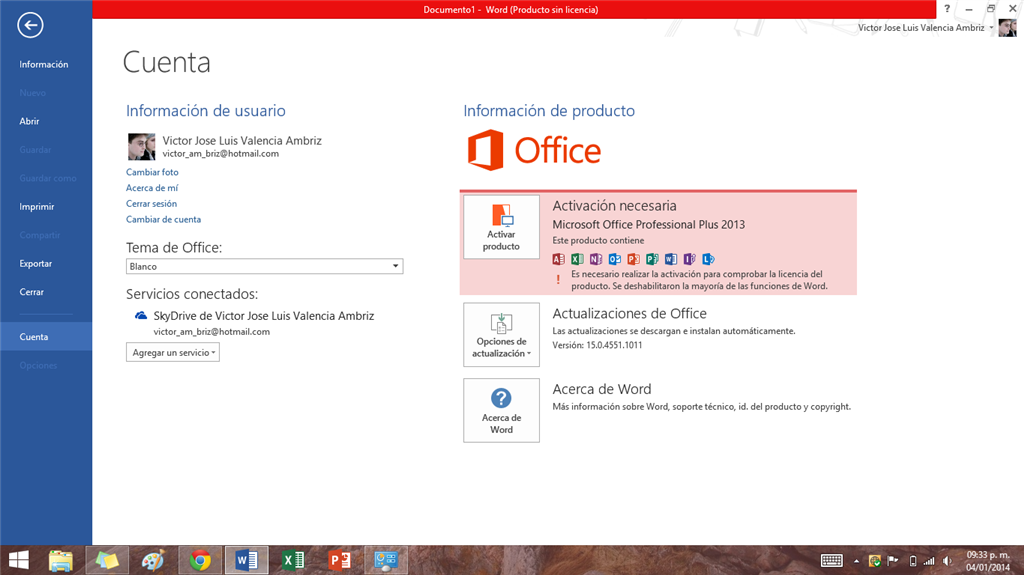Open the Tema de Office dropdown
This screenshot has width=1024, height=575.
tap(264, 267)
